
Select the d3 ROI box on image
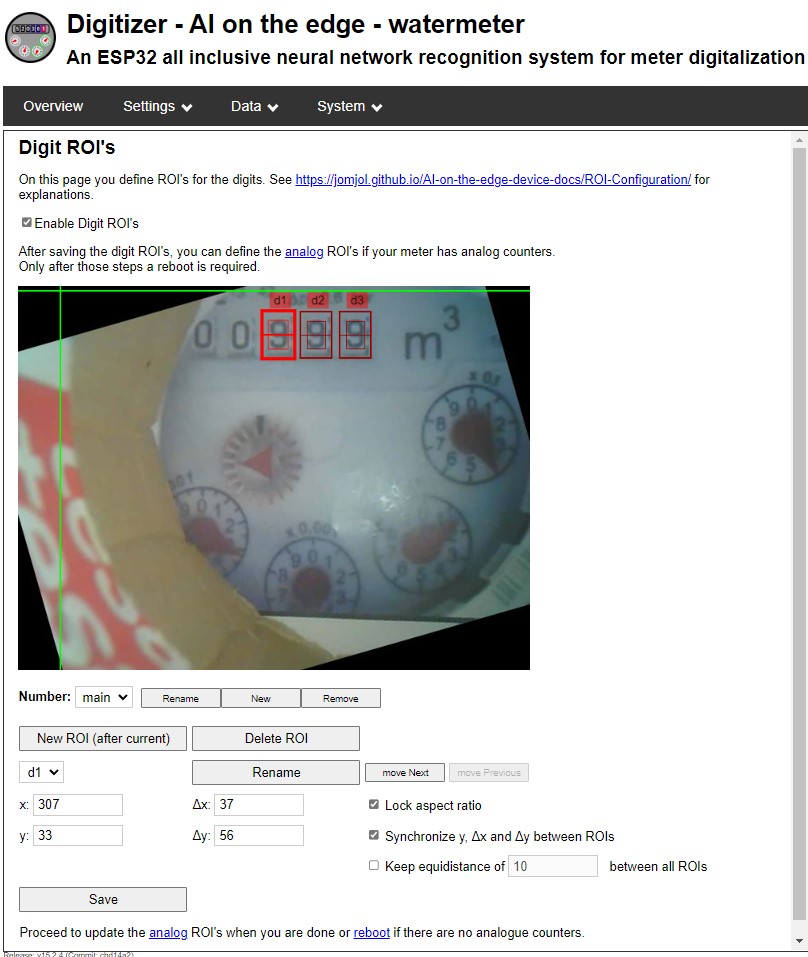[x=355, y=335]
